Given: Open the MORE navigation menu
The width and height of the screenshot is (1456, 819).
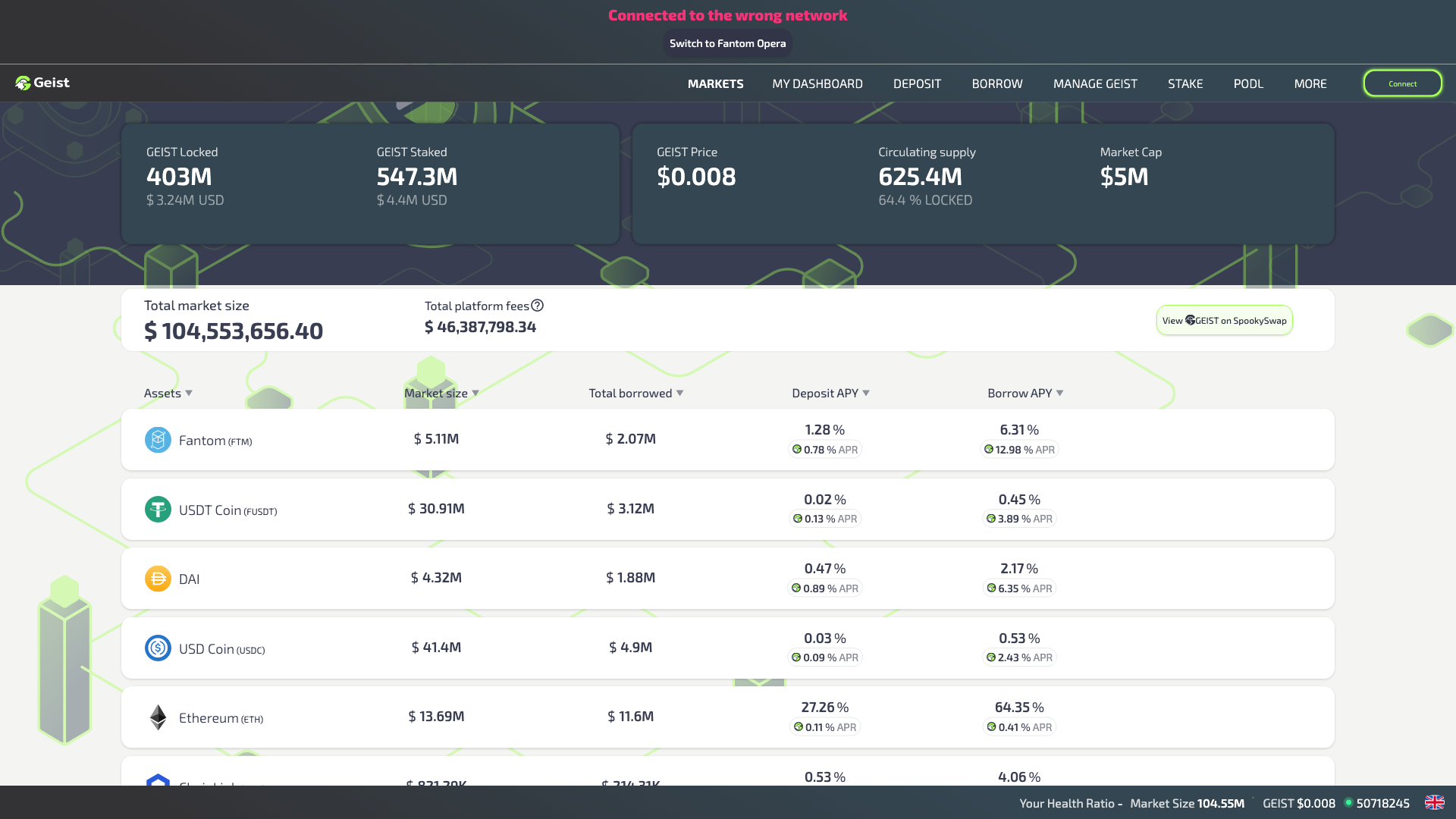Looking at the screenshot, I should click(1310, 83).
